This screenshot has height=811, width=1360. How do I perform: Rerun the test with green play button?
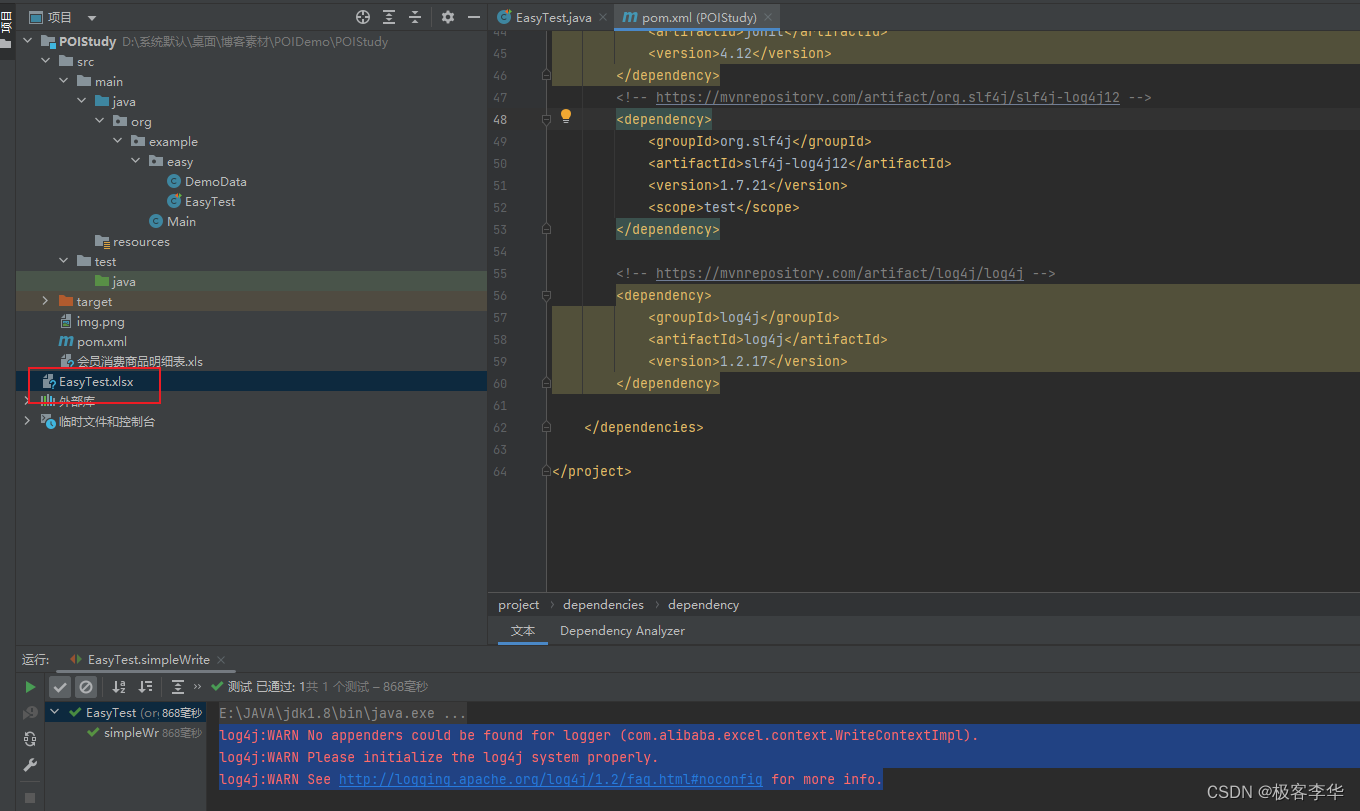[x=30, y=687]
